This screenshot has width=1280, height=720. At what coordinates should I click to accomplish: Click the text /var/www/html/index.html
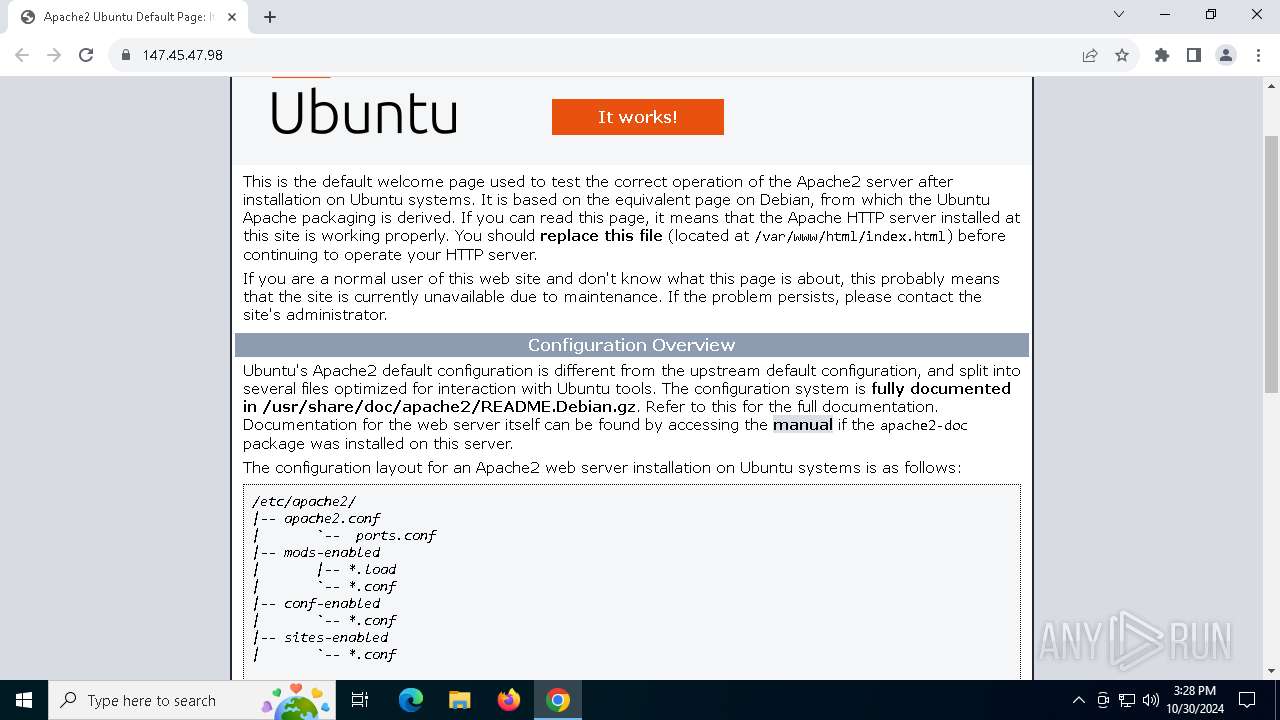click(850, 237)
